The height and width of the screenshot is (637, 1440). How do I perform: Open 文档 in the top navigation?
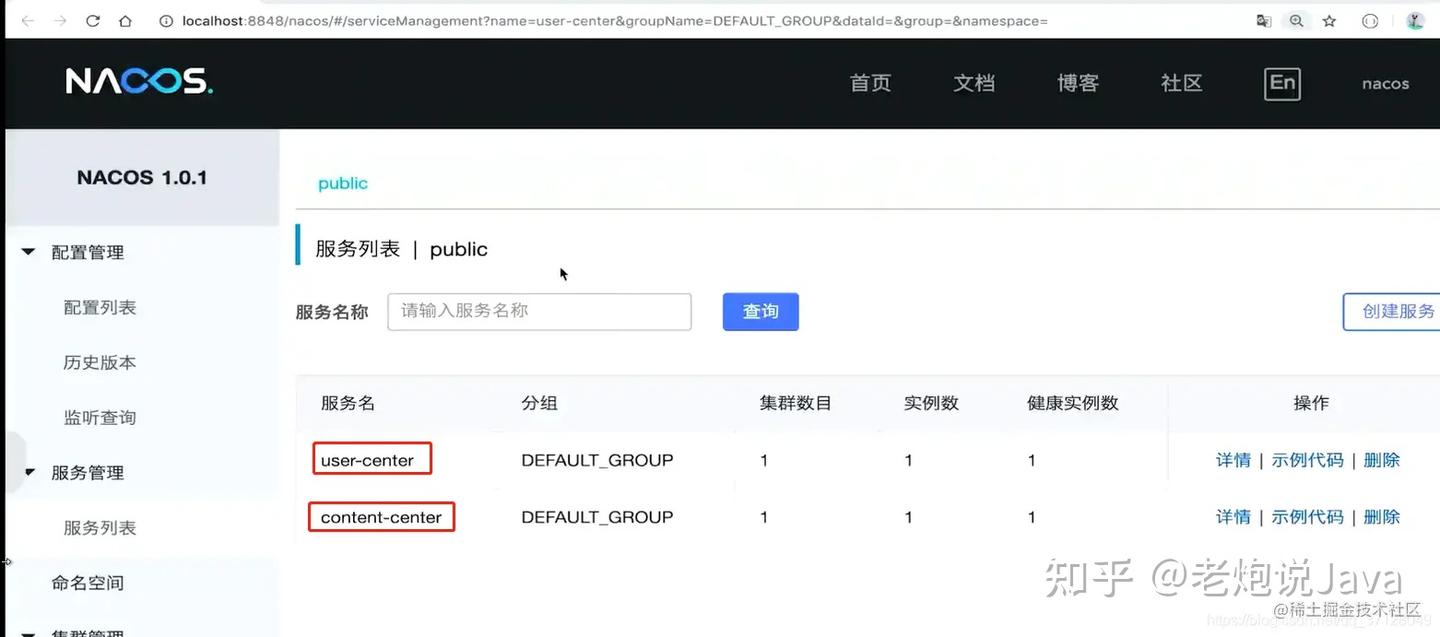click(x=974, y=83)
